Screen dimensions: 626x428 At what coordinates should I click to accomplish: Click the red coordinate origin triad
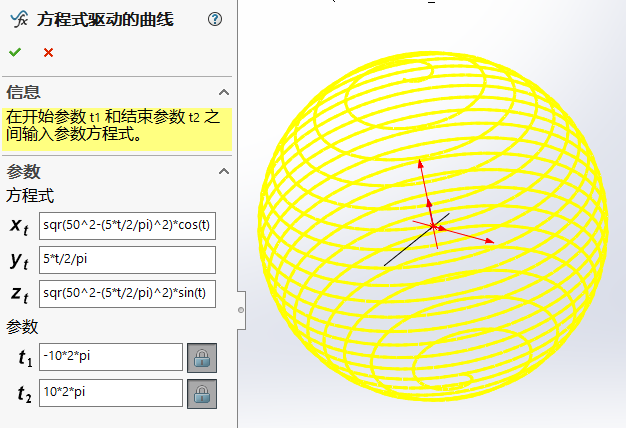434,226
